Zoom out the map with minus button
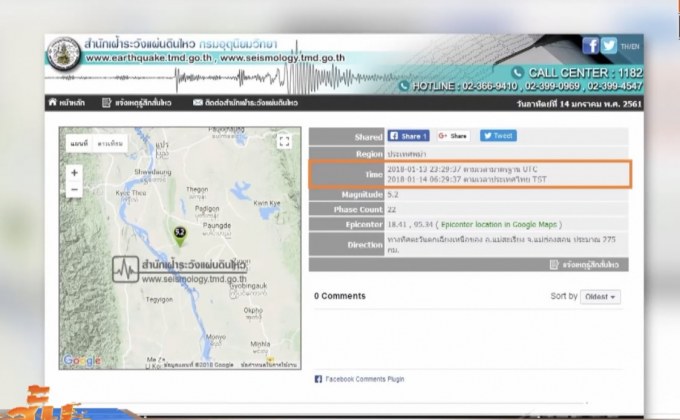 point(74,189)
